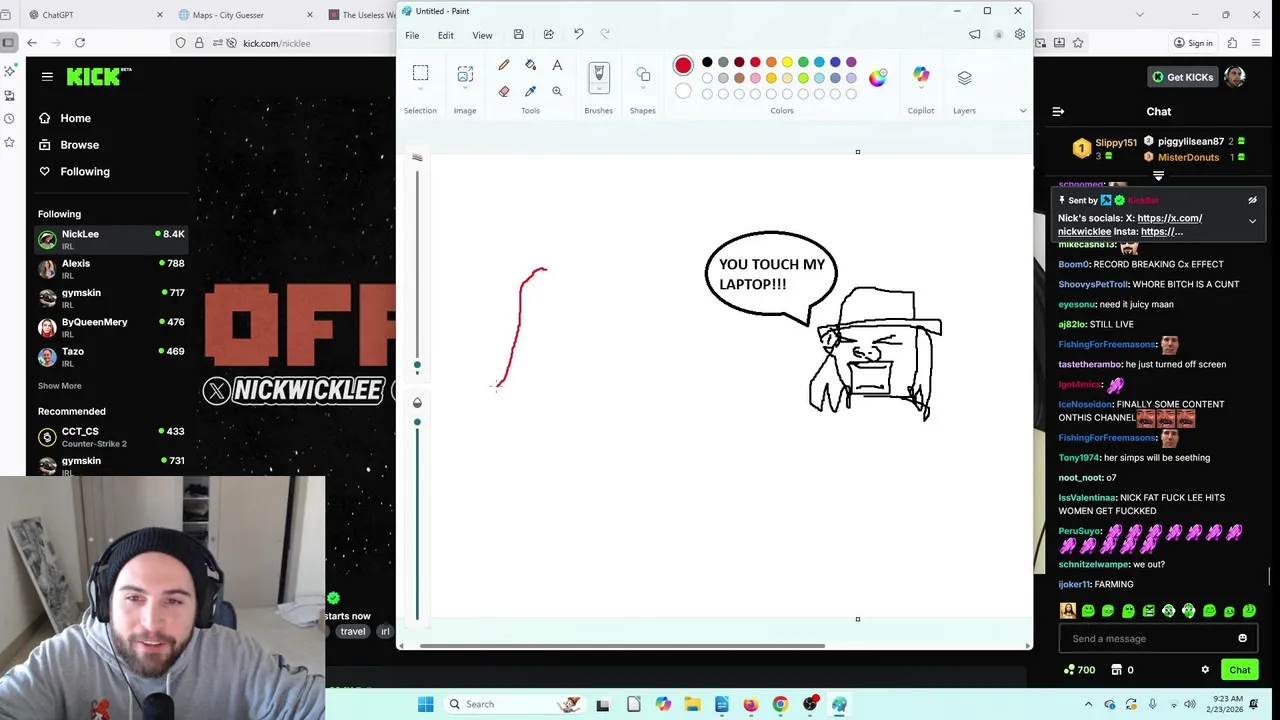
Task: Activate the Magnifier tool
Action: pyautogui.click(x=557, y=91)
